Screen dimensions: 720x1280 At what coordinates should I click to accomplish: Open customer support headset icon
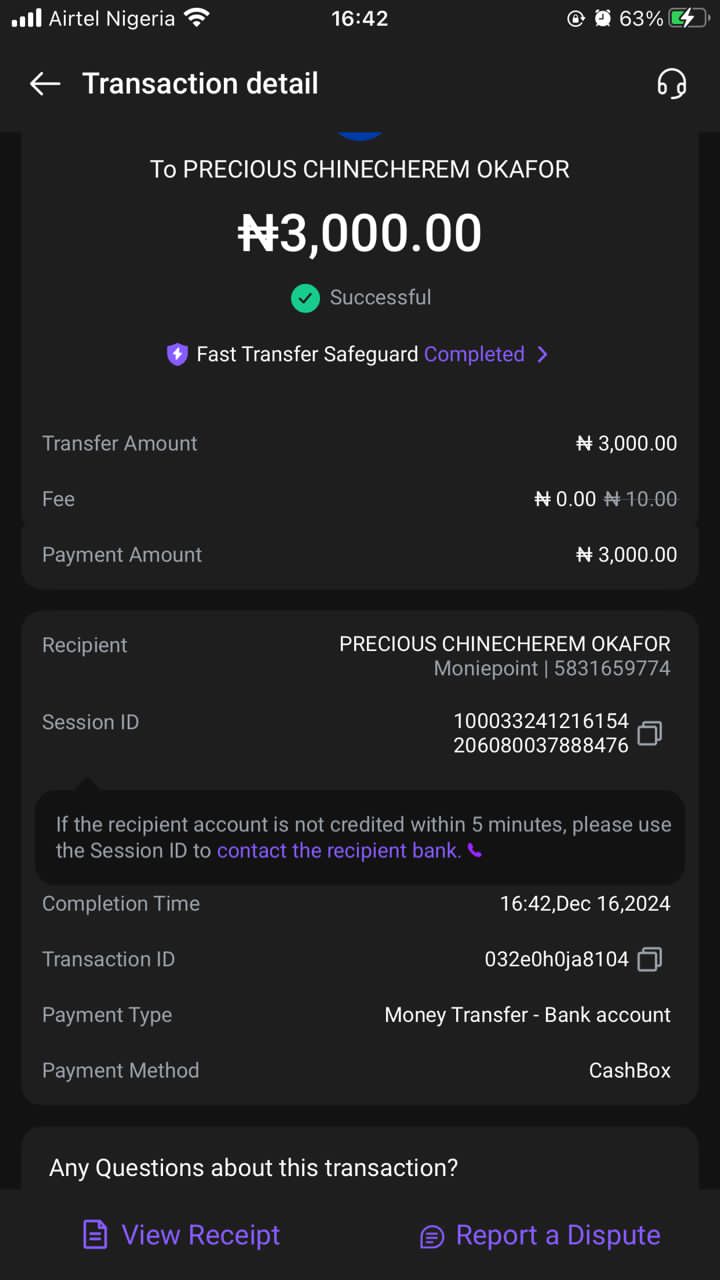point(672,84)
